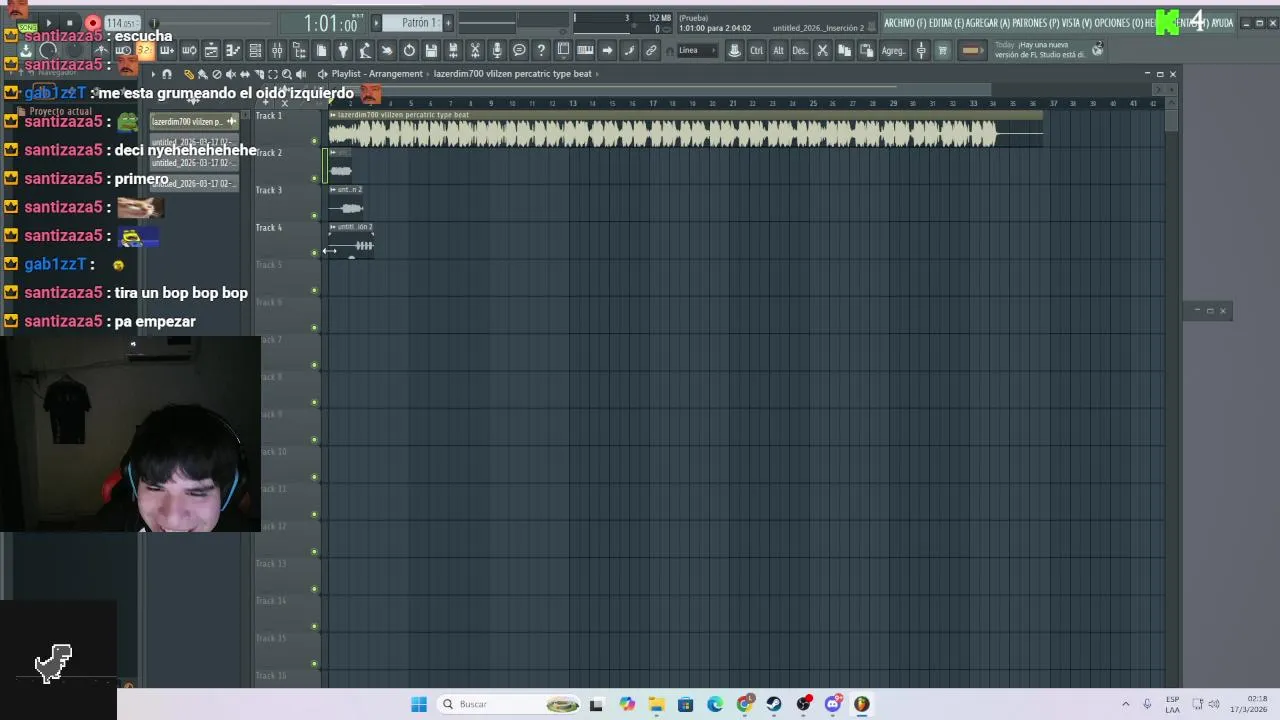Click the tempo field showing 114
The image size is (1280, 720).
point(122,23)
